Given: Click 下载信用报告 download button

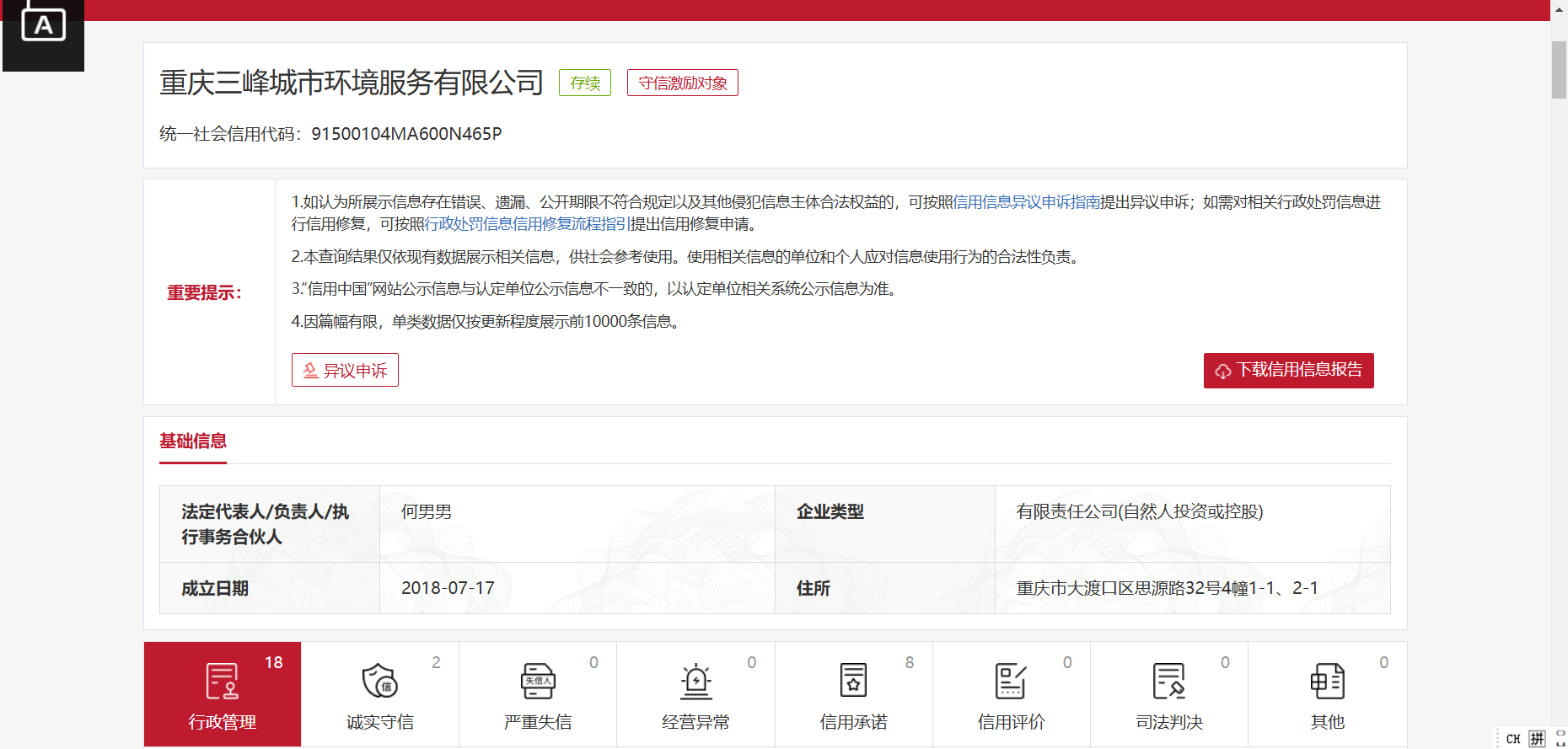Looking at the screenshot, I should tap(1288, 371).
